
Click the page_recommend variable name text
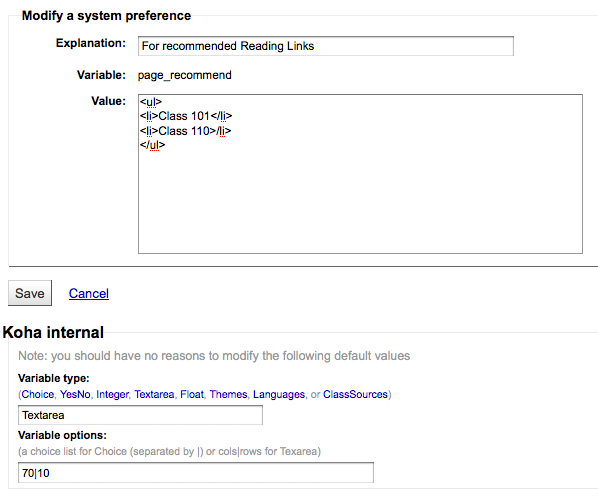click(x=185, y=75)
